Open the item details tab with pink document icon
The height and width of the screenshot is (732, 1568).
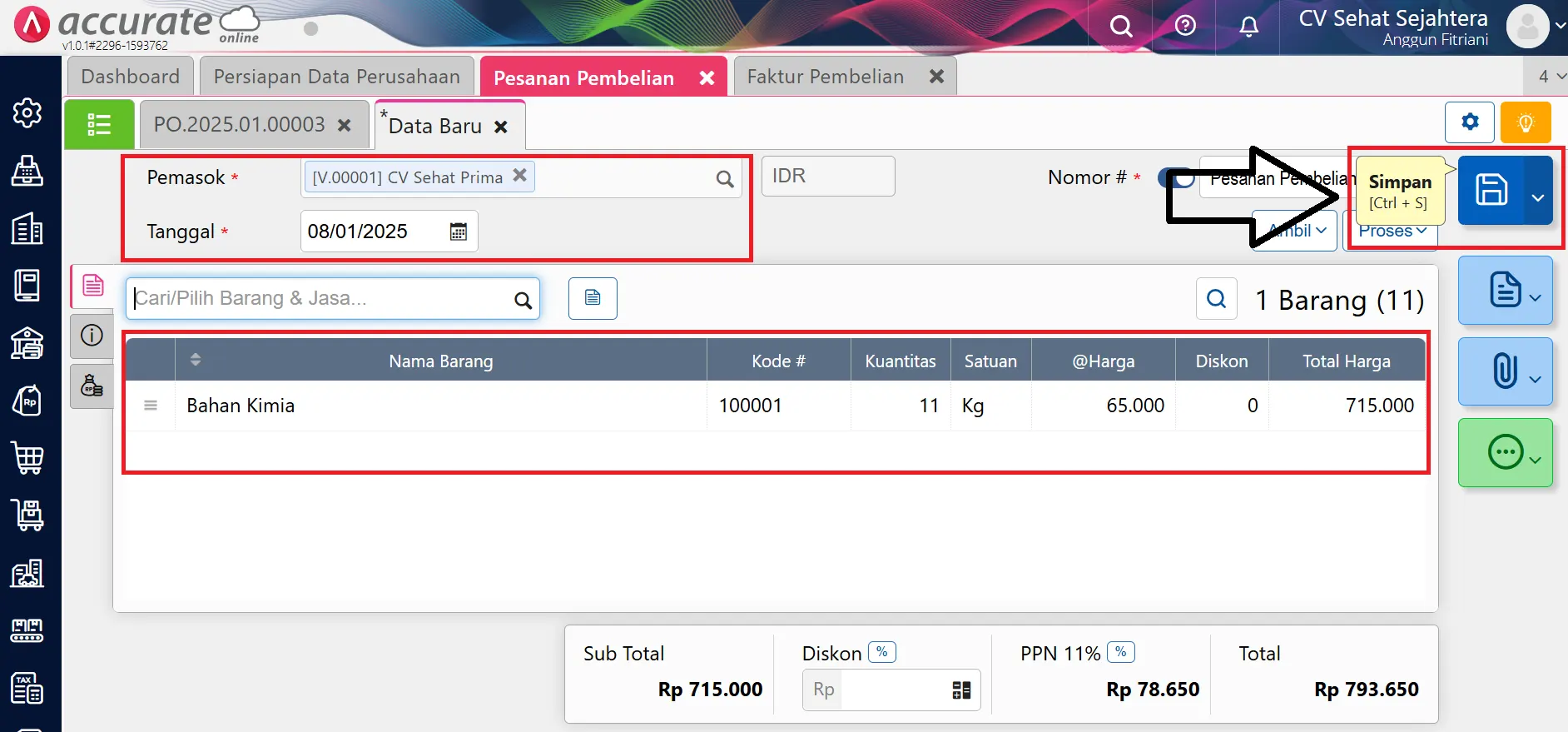coord(92,286)
